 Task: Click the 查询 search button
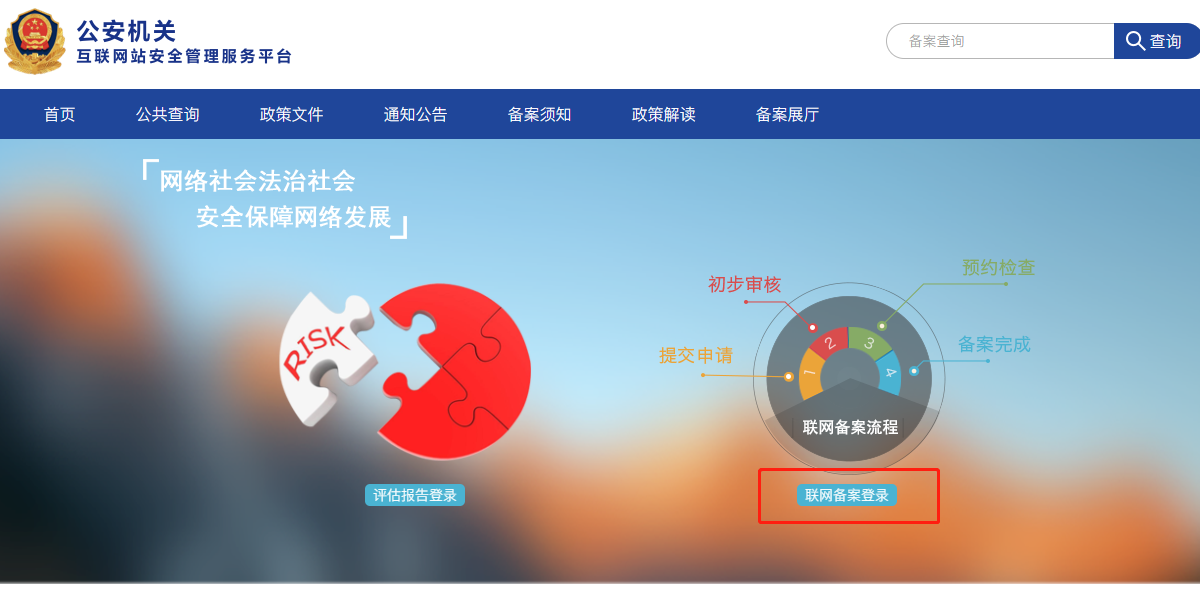(1155, 41)
